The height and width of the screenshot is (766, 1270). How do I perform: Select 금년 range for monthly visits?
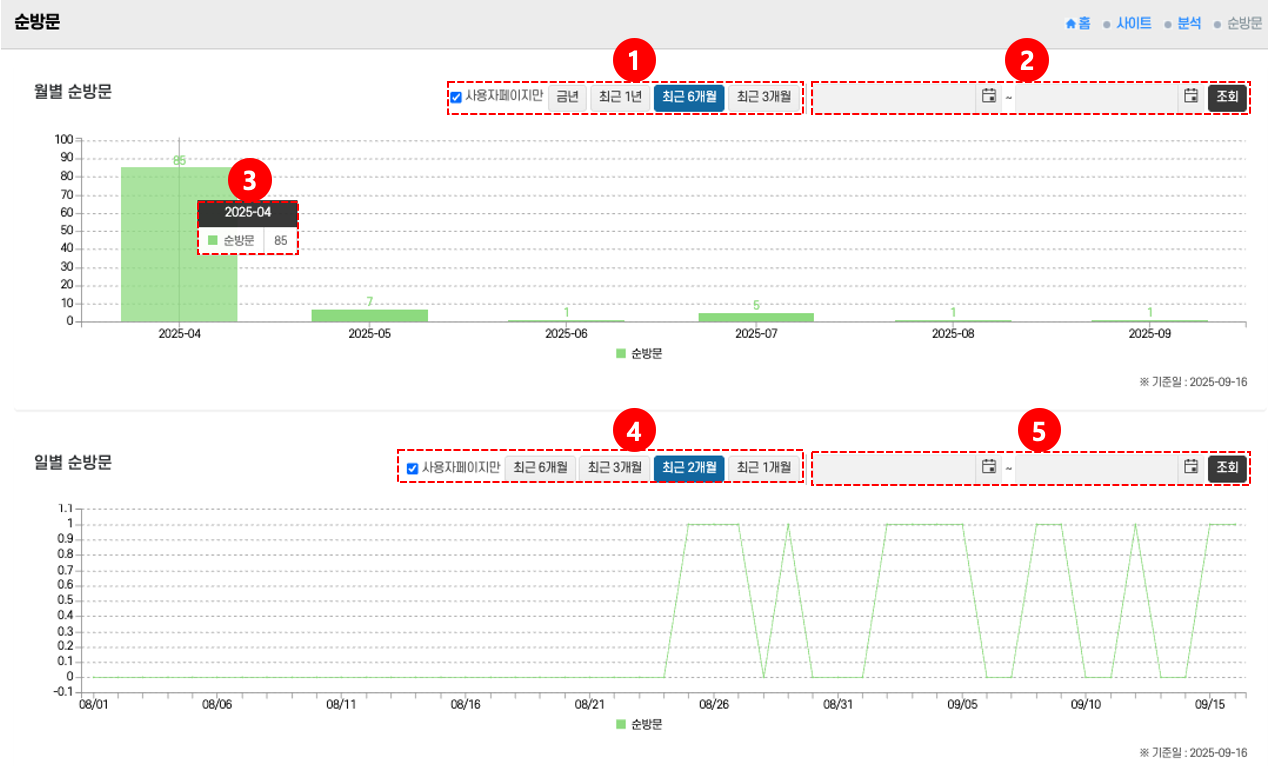(567, 97)
